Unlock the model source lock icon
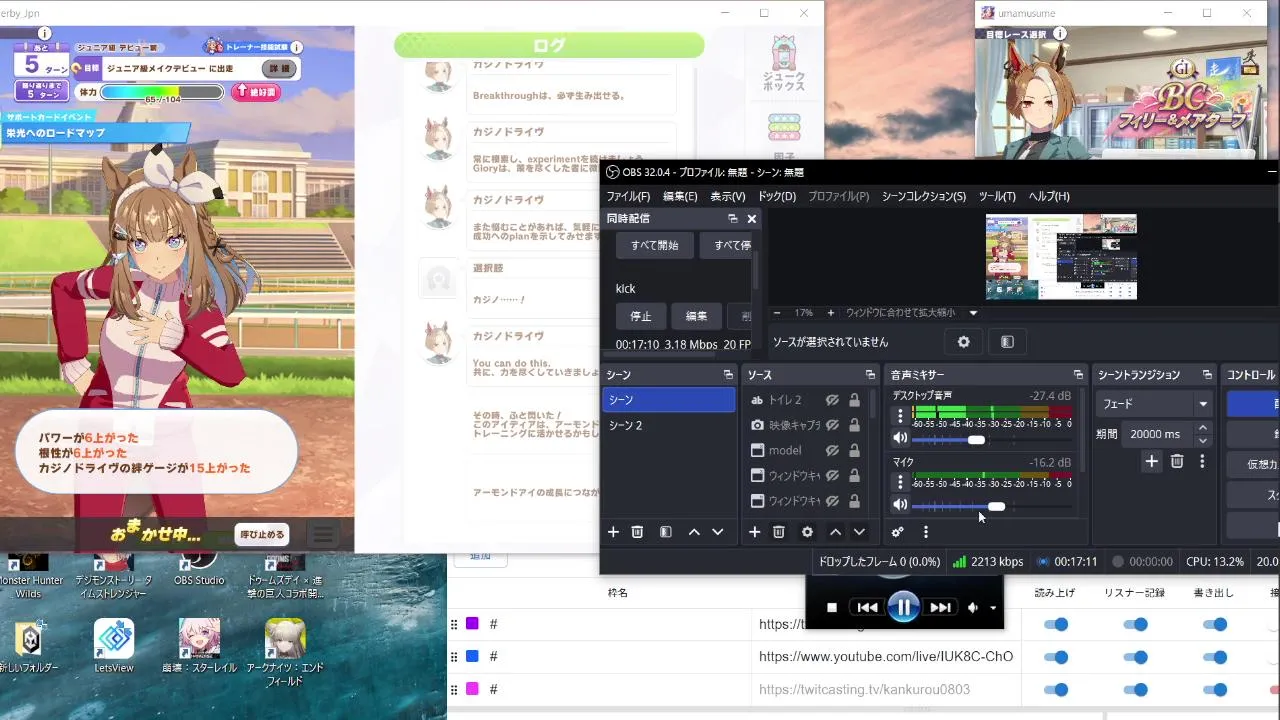The image size is (1280, 720). pyautogui.click(x=854, y=450)
